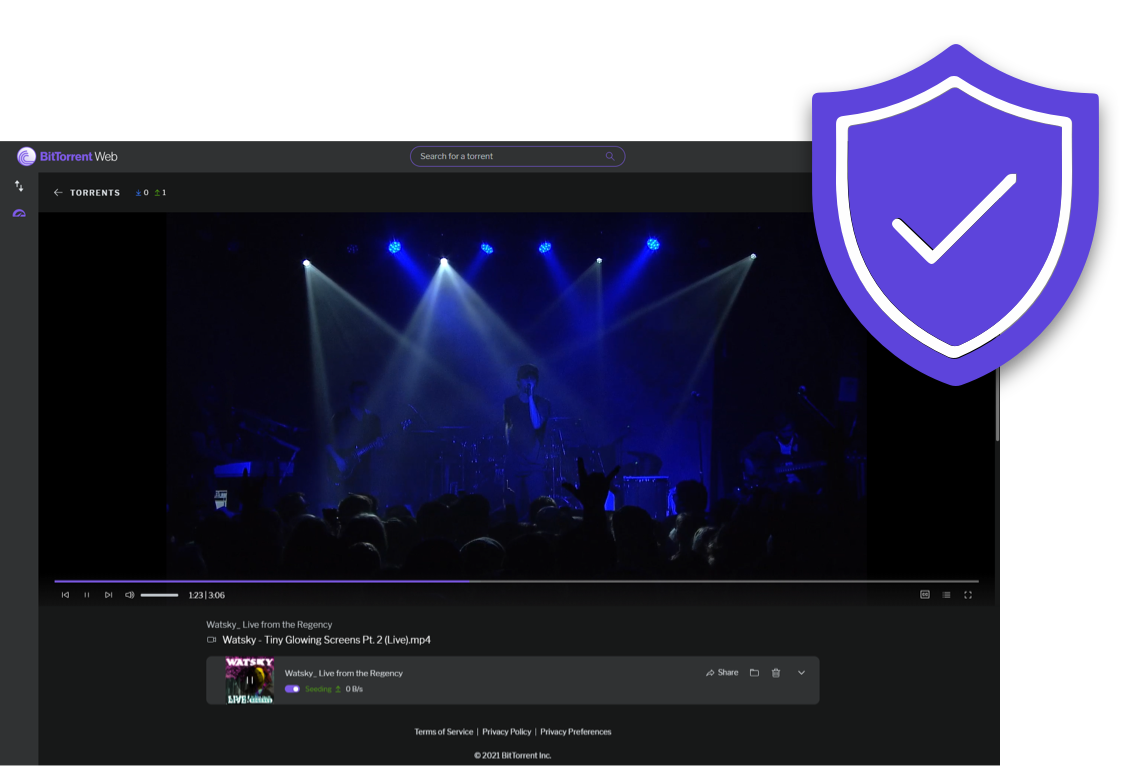Open the speed gauge sidebar icon
The image size is (1144, 766).
[19, 214]
